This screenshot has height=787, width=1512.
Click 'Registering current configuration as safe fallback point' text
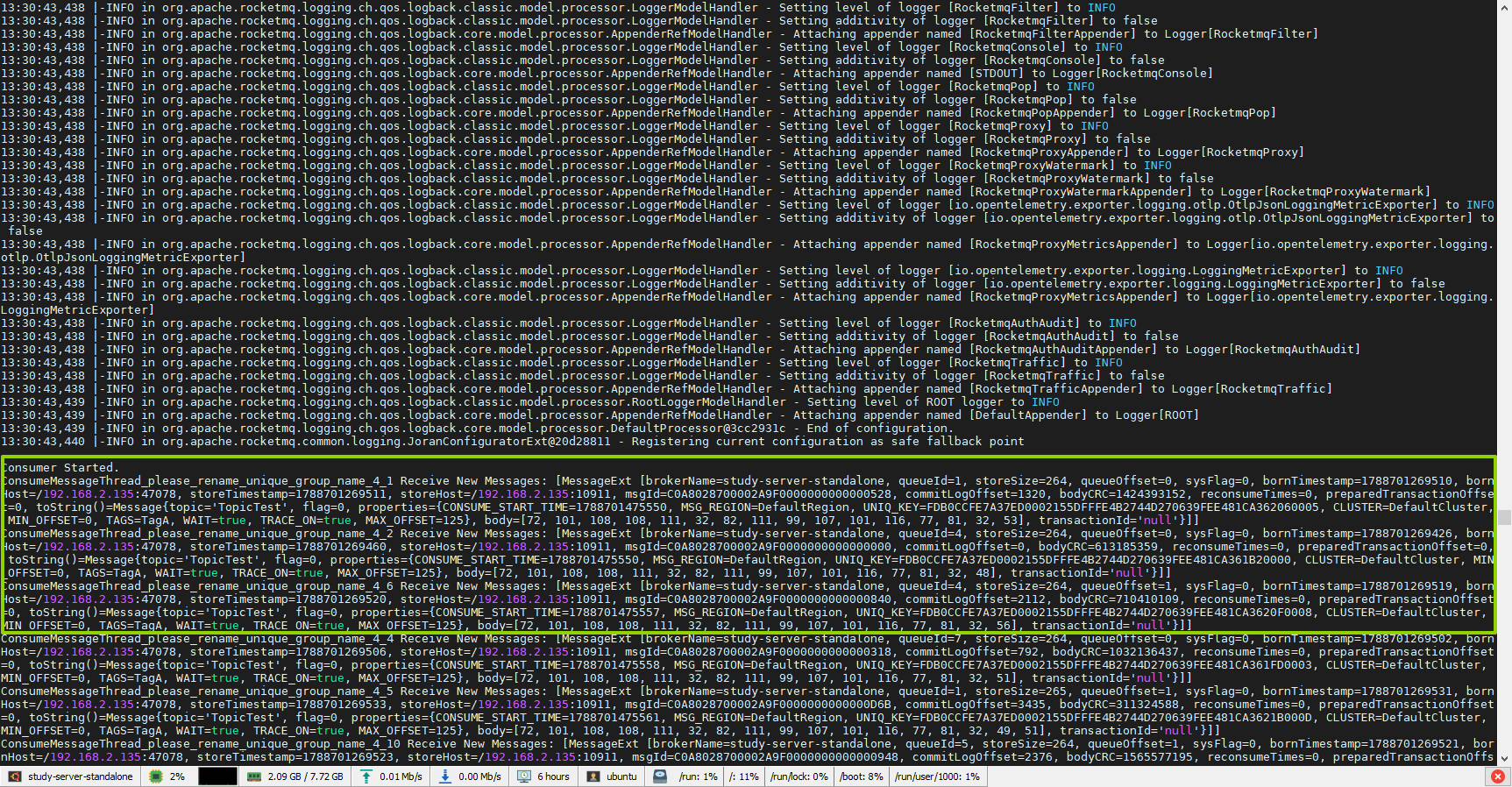pos(827,442)
